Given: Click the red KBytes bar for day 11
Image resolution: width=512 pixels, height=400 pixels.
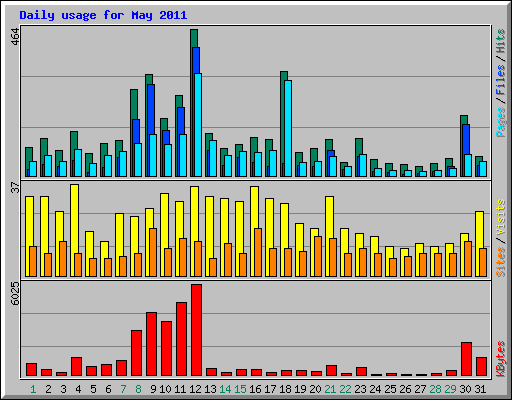Looking at the screenshot, I should pos(181,339).
